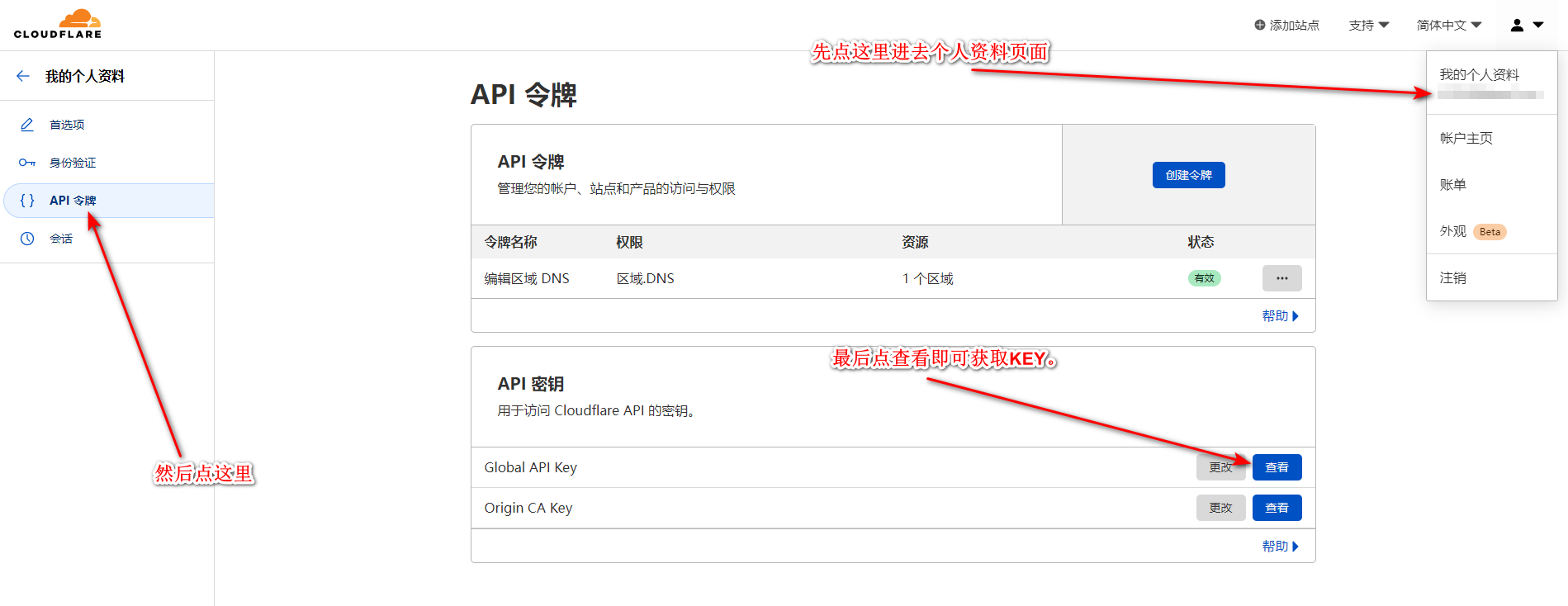Open the three-dot menu for 编辑区域 DNS token

pos(1282,278)
